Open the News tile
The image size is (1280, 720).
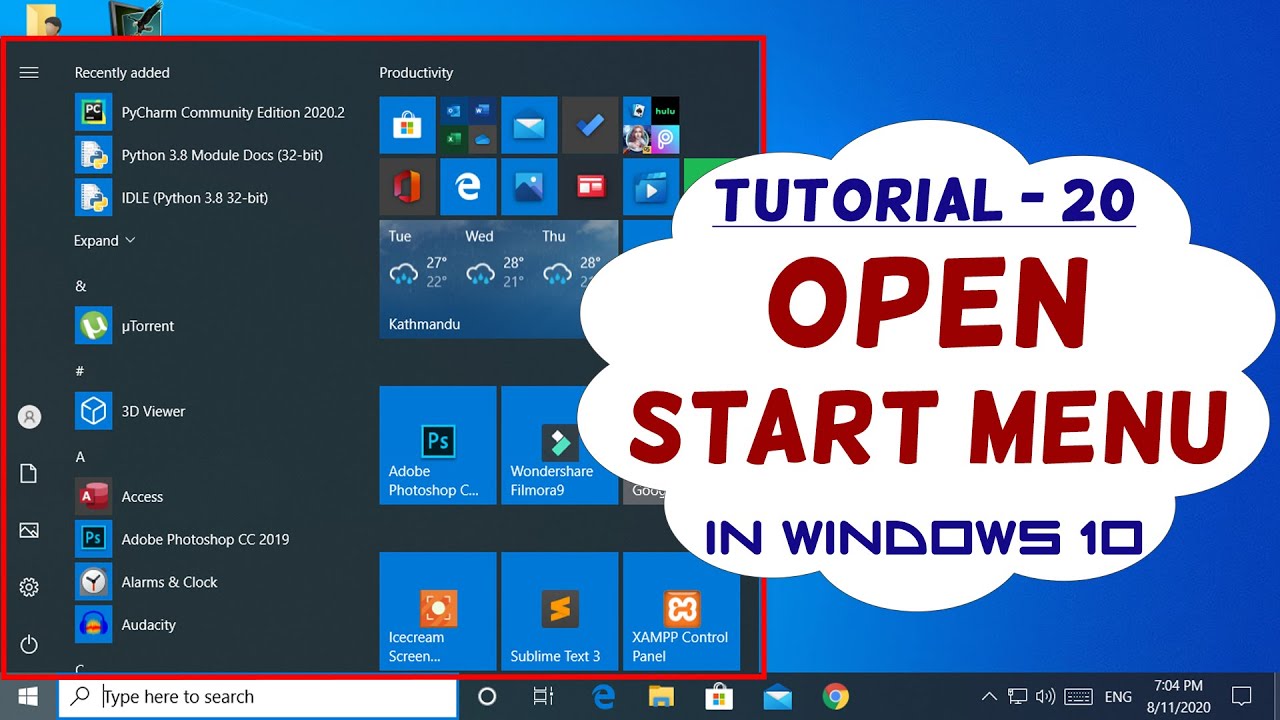click(x=590, y=186)
